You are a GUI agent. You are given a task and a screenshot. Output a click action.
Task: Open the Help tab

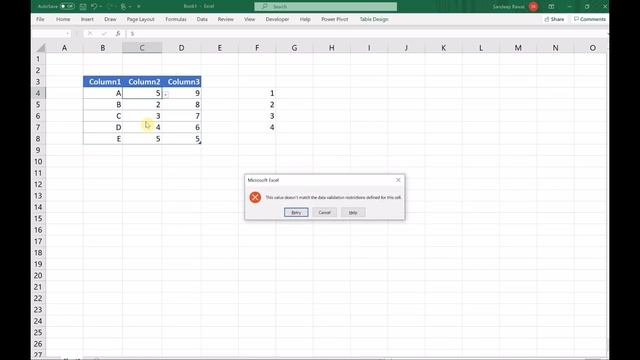[x=305, y=19]
